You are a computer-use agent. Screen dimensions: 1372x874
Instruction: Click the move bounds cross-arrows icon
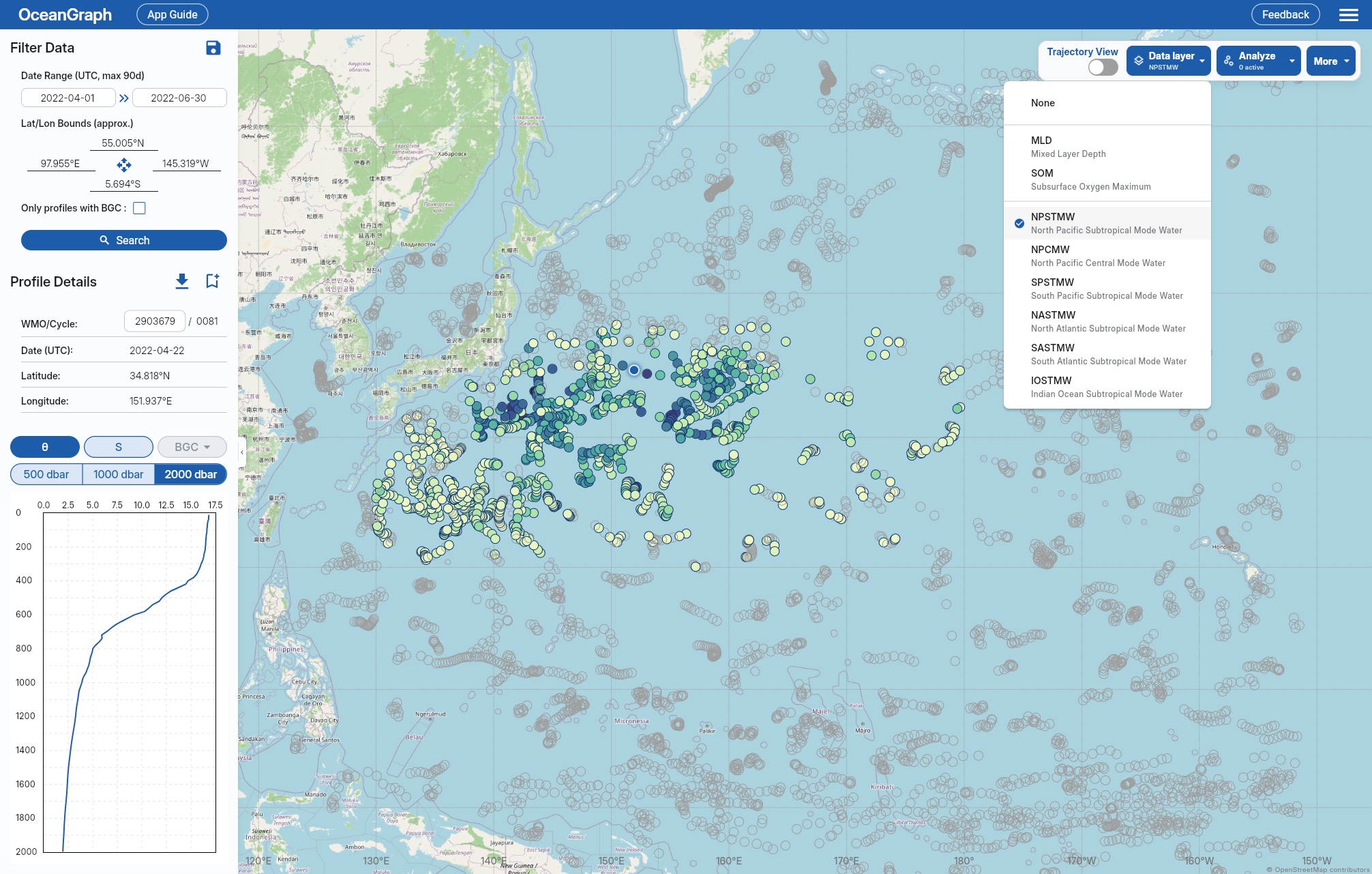click(124, 164)
